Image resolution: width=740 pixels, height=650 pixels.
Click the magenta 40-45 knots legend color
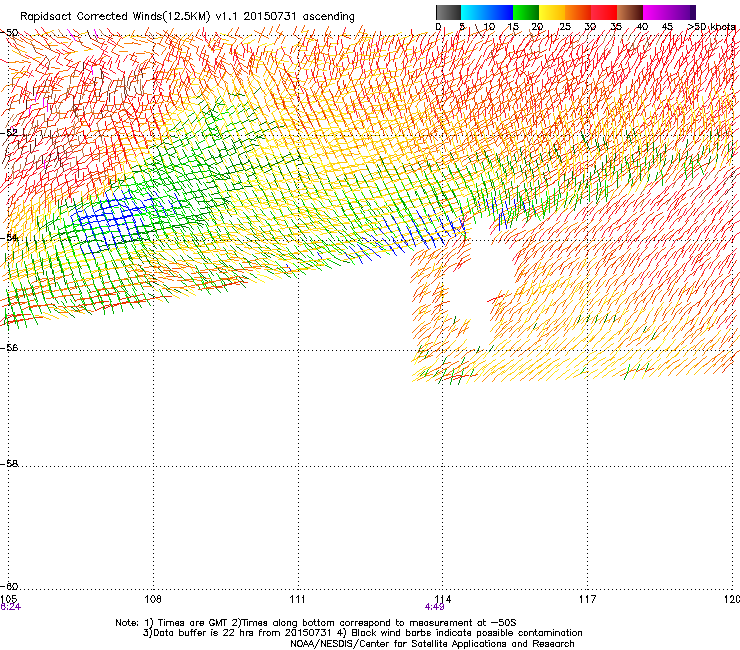656,12
